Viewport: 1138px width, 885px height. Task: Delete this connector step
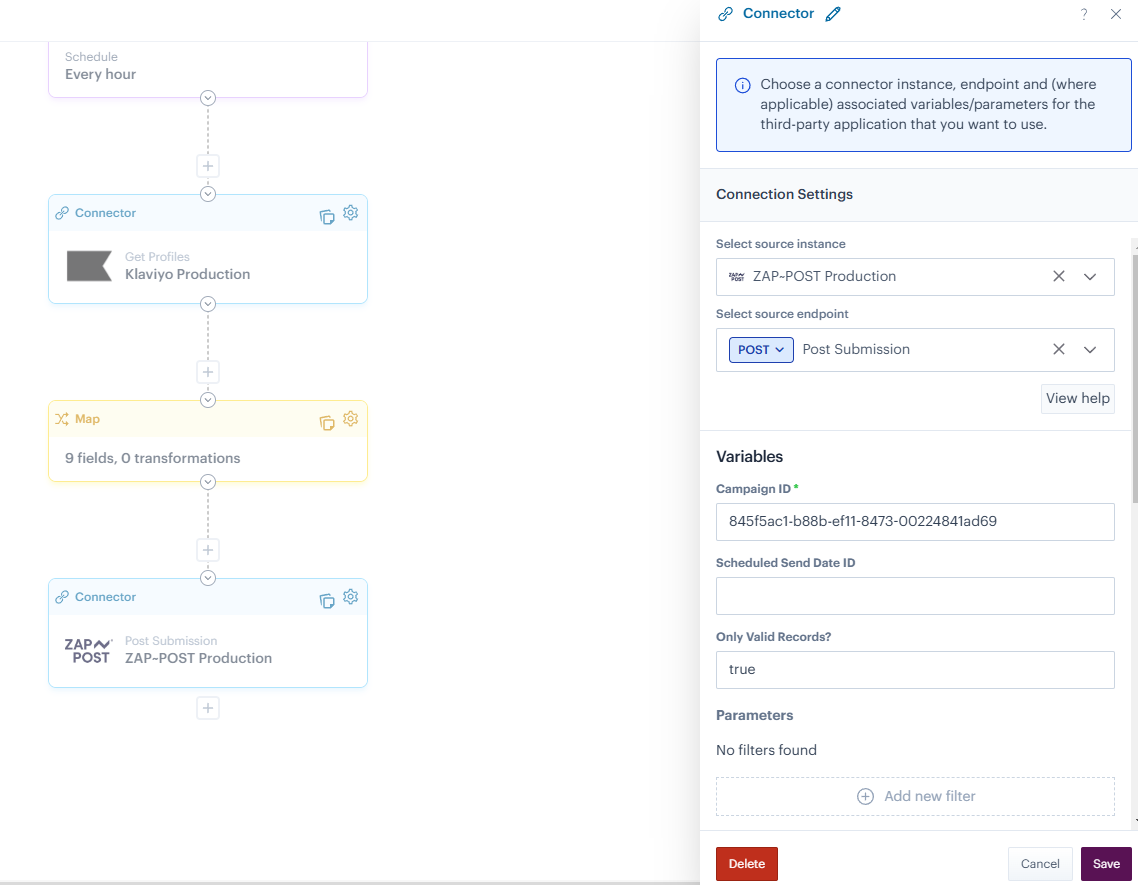746,864
